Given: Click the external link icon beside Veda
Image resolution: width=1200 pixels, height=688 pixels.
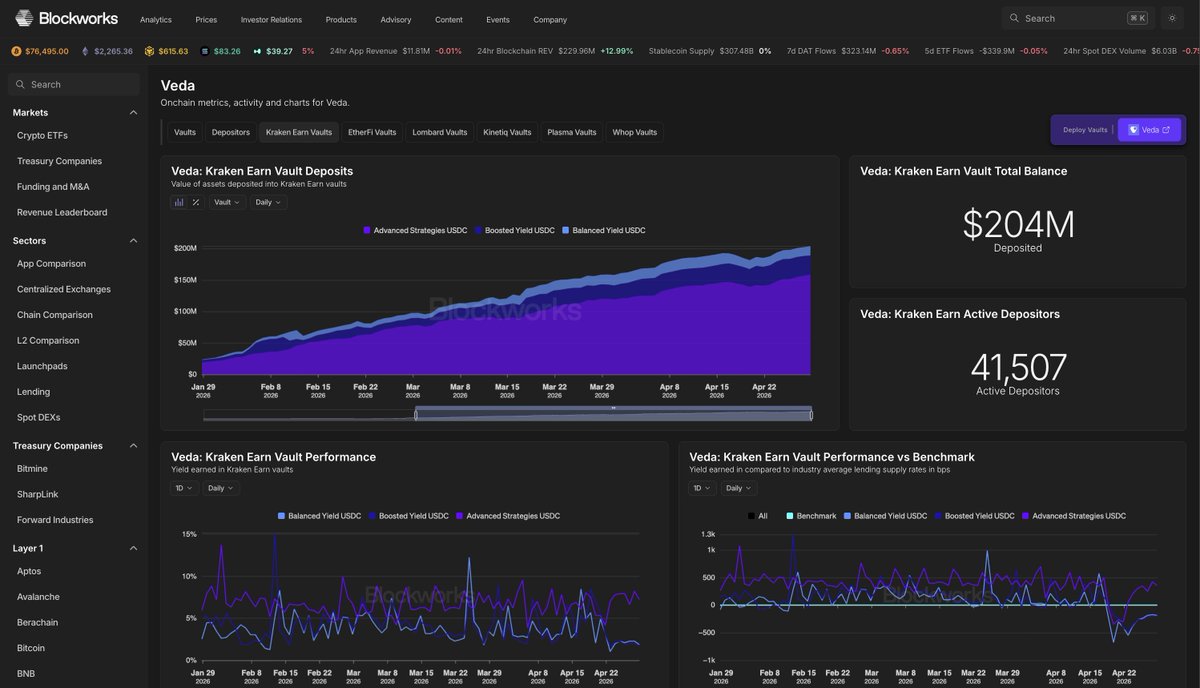Looking at the screenshot, I should [1166, 130].
